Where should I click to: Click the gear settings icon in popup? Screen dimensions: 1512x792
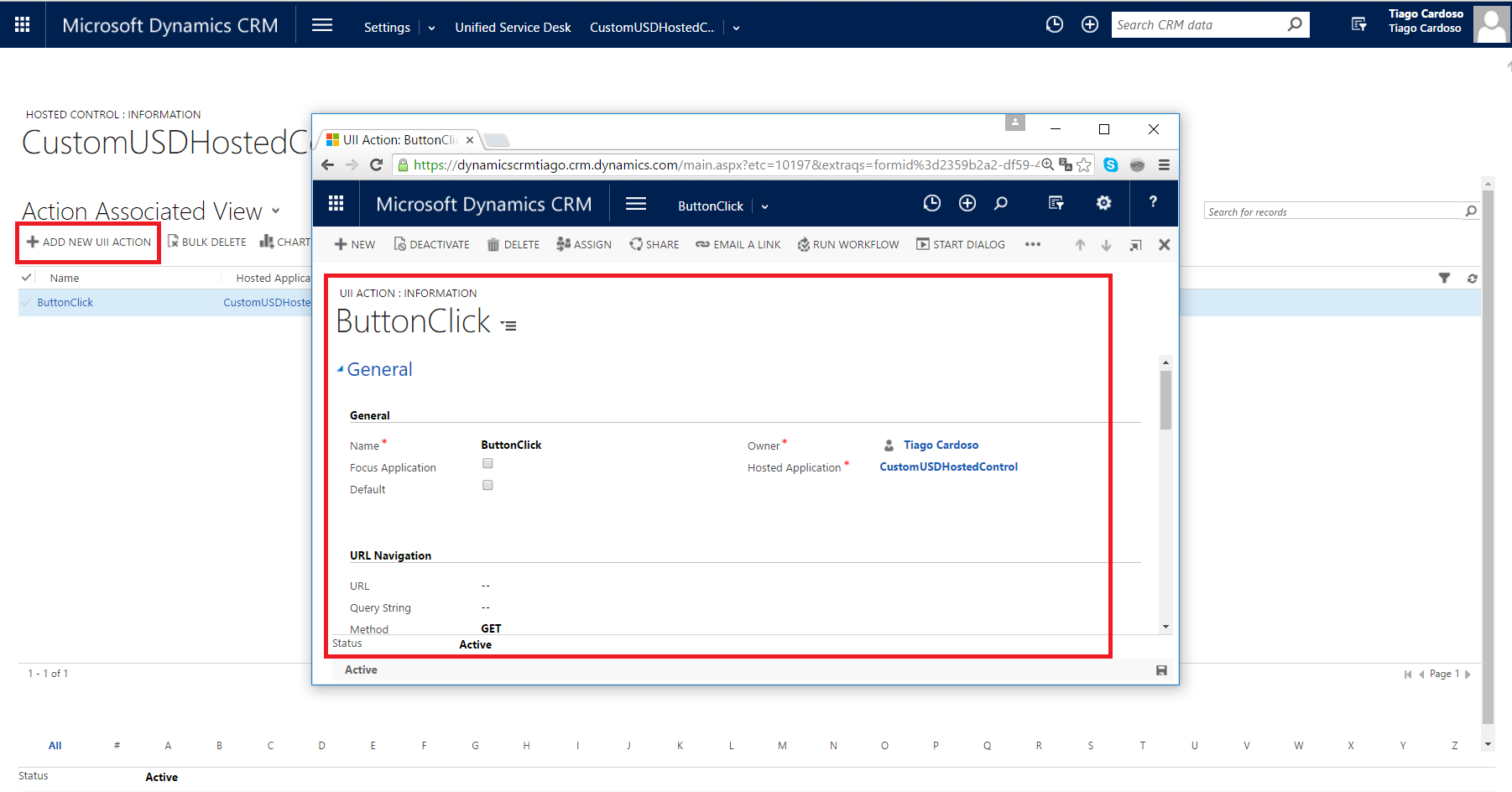pyautogui.click(x=1103, y=203)
